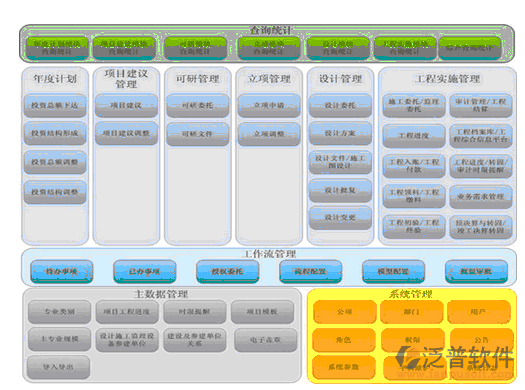Open the 设计方案 block
The width and height of the screenshot is (525, 390).
coord(340,133)
